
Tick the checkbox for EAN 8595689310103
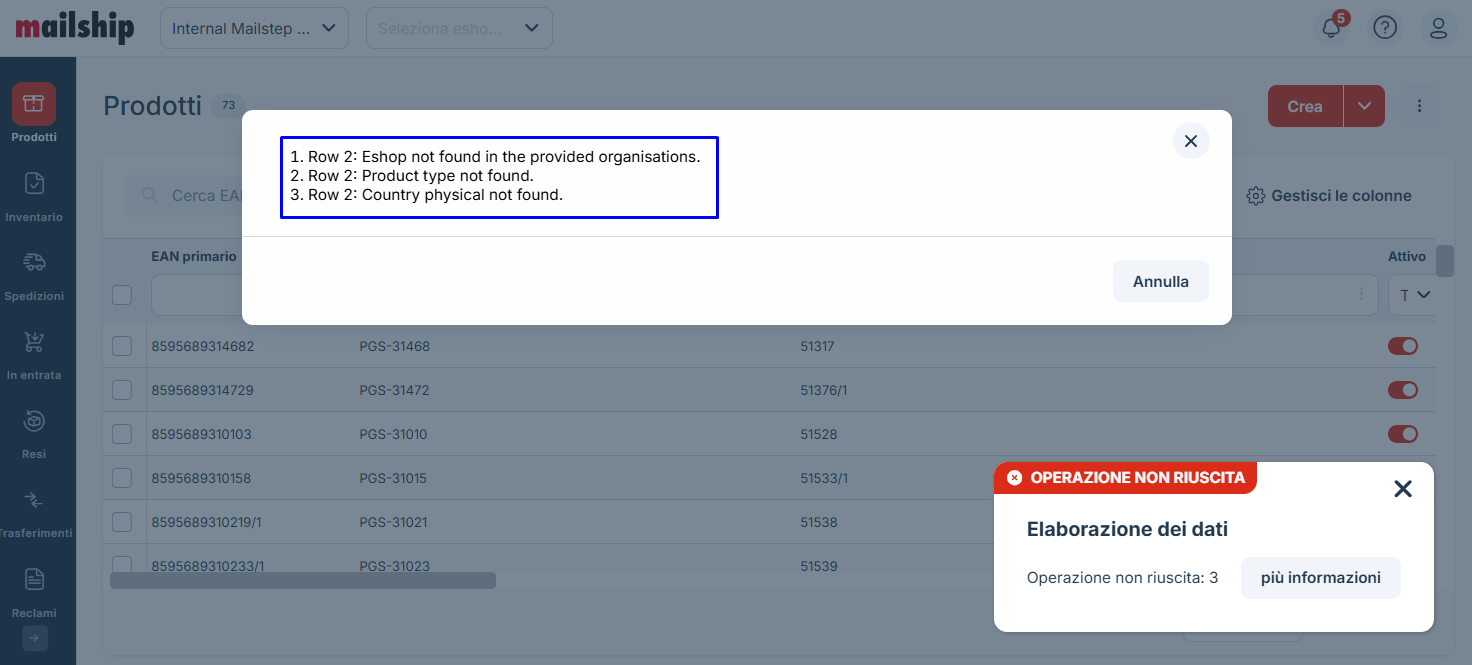coord(122,434)
